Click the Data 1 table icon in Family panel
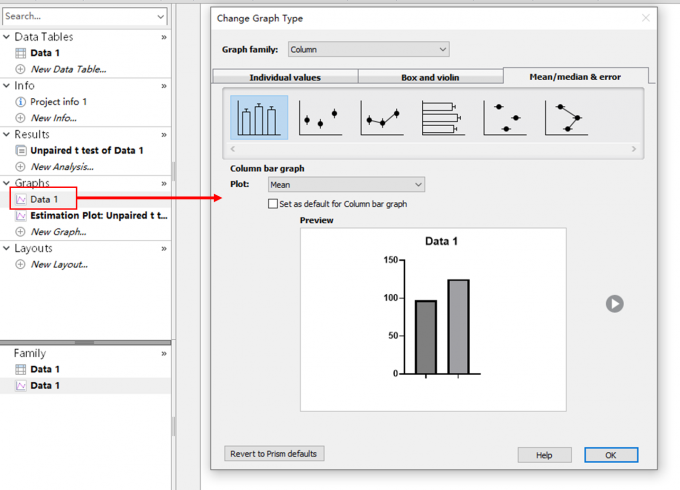 click(20, 369)
